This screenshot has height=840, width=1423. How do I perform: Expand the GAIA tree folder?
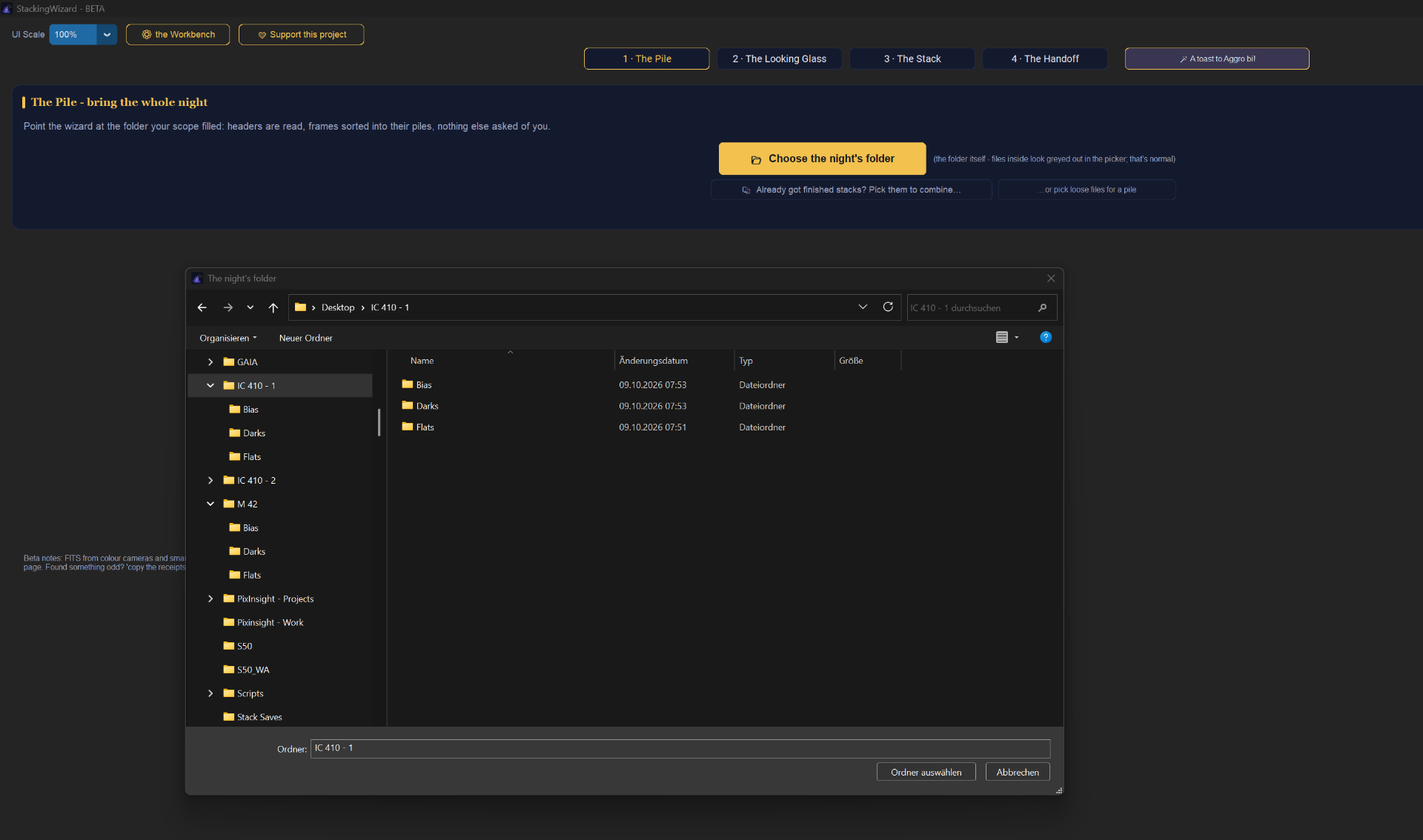(210, 362)
